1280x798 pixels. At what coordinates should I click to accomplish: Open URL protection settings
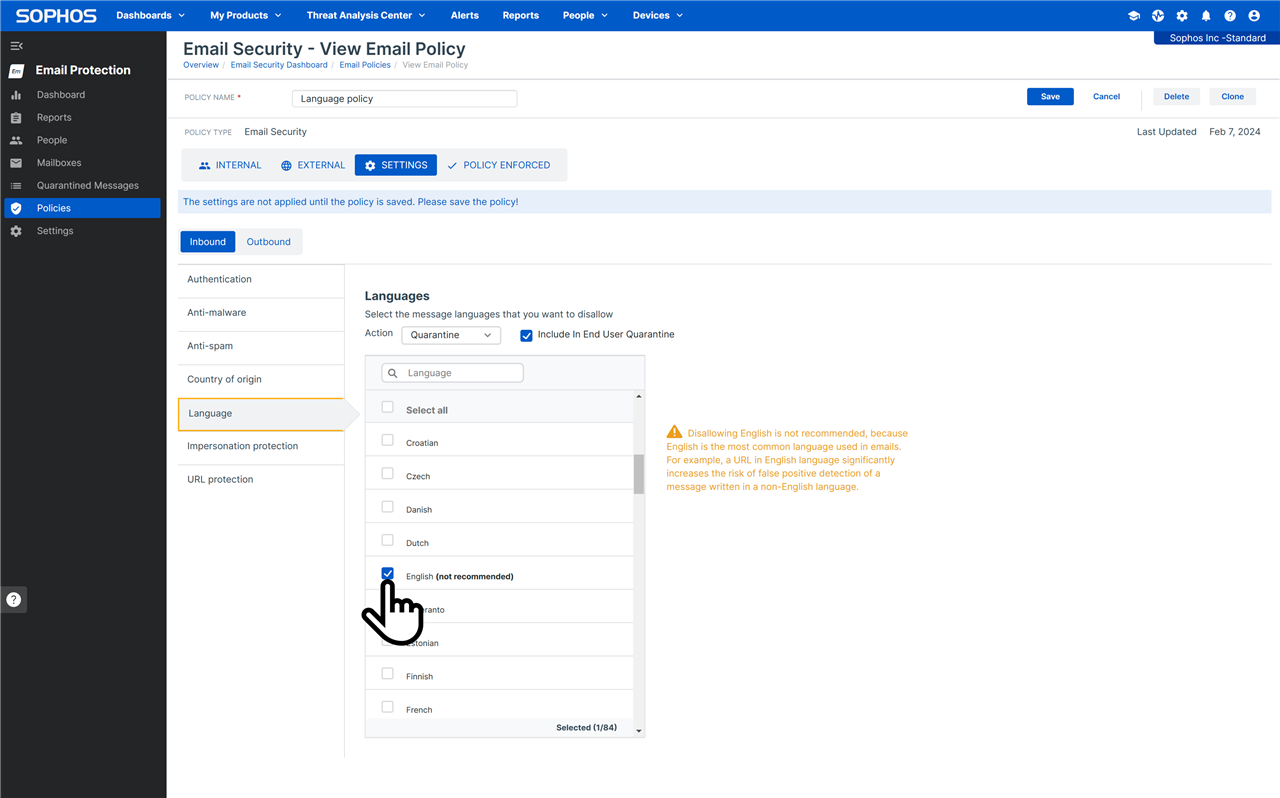pos(261,479)
